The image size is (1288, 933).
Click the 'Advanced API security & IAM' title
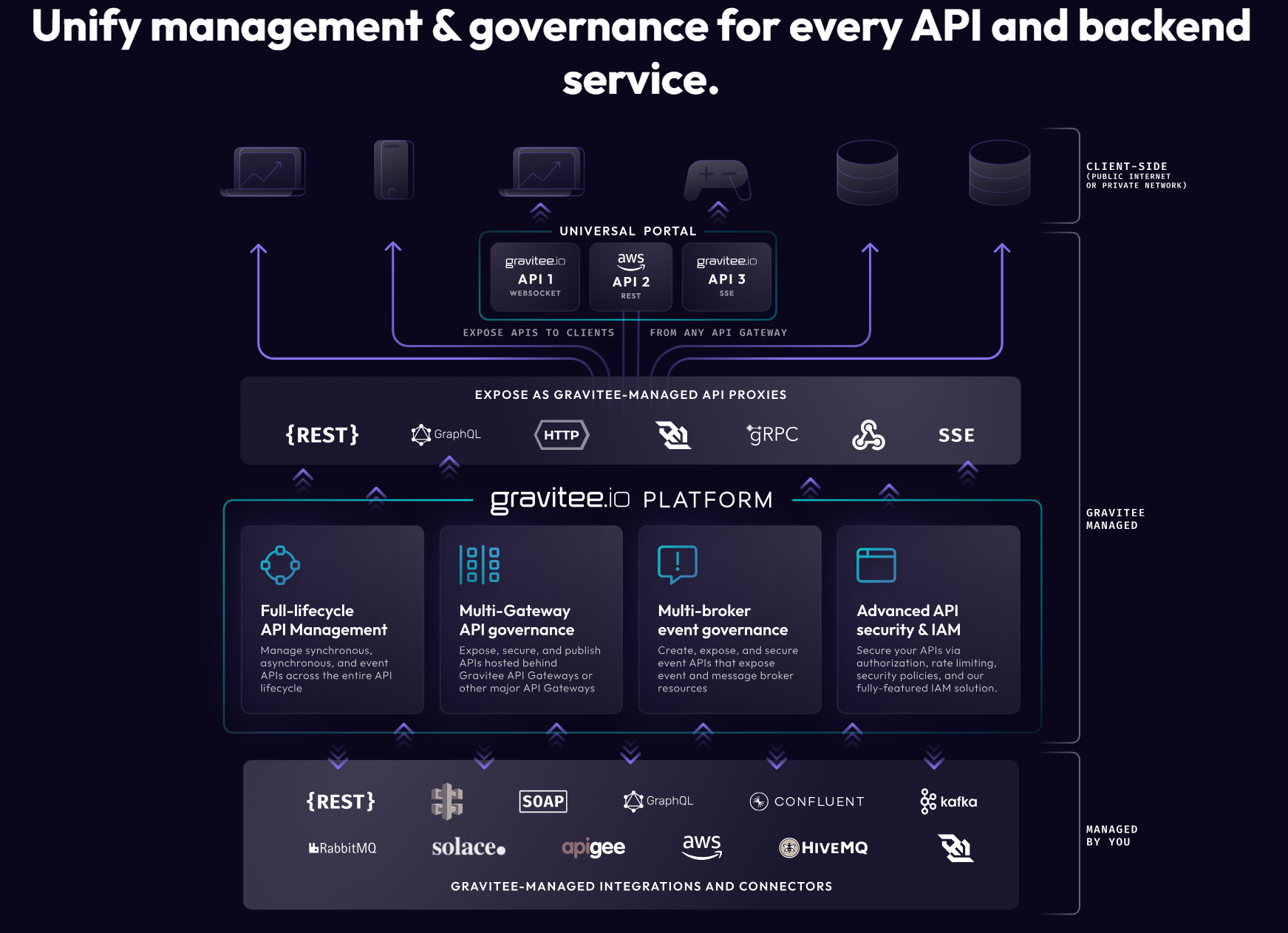click(x=908, y=621)
